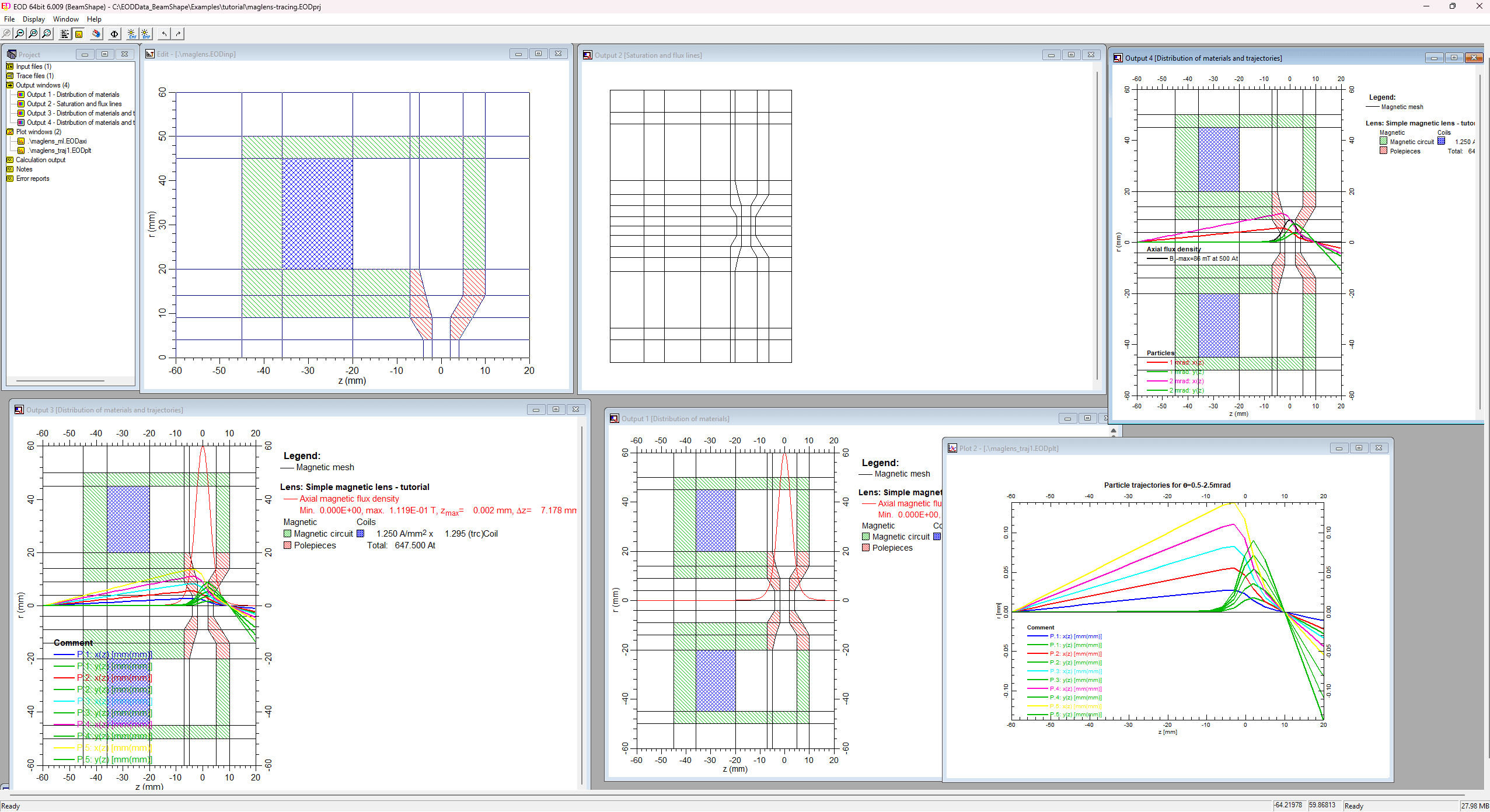This screenshot has height=812, width=1490.
Task: Toggle the yellow plot window toolbar button
Action: pyautogui.click(x=78, y=34)
